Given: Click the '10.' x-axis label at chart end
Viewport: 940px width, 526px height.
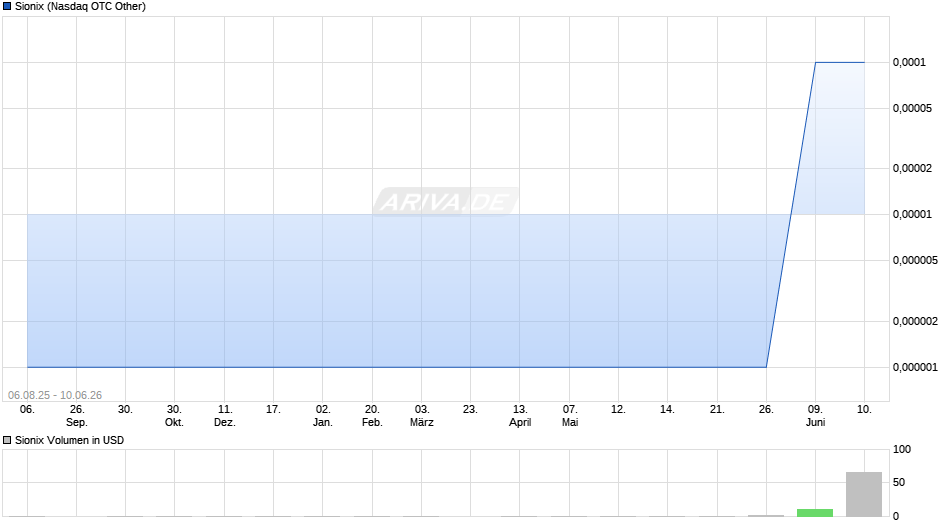Looking at the screenshot, I should click(864, 410).
